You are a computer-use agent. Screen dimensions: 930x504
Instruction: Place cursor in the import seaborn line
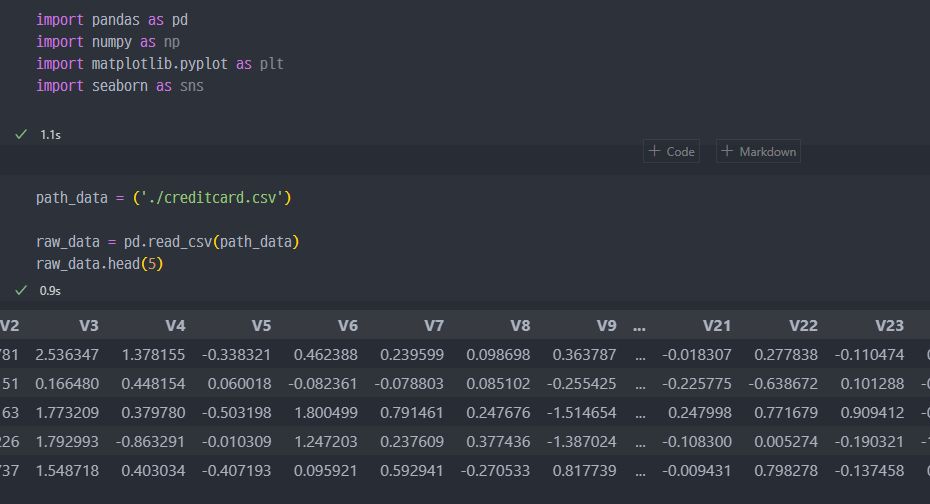point(120,86)
